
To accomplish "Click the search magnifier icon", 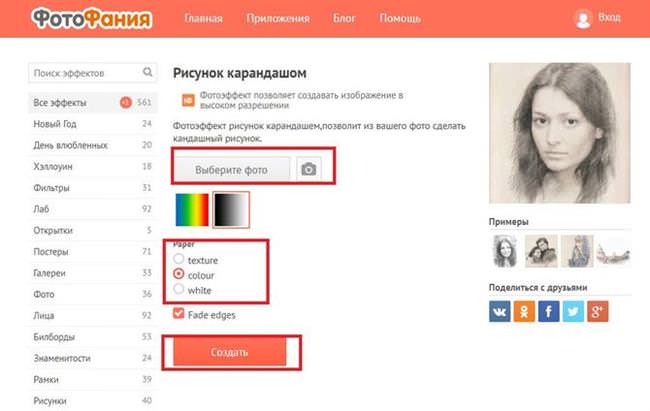I will [148, 72].
